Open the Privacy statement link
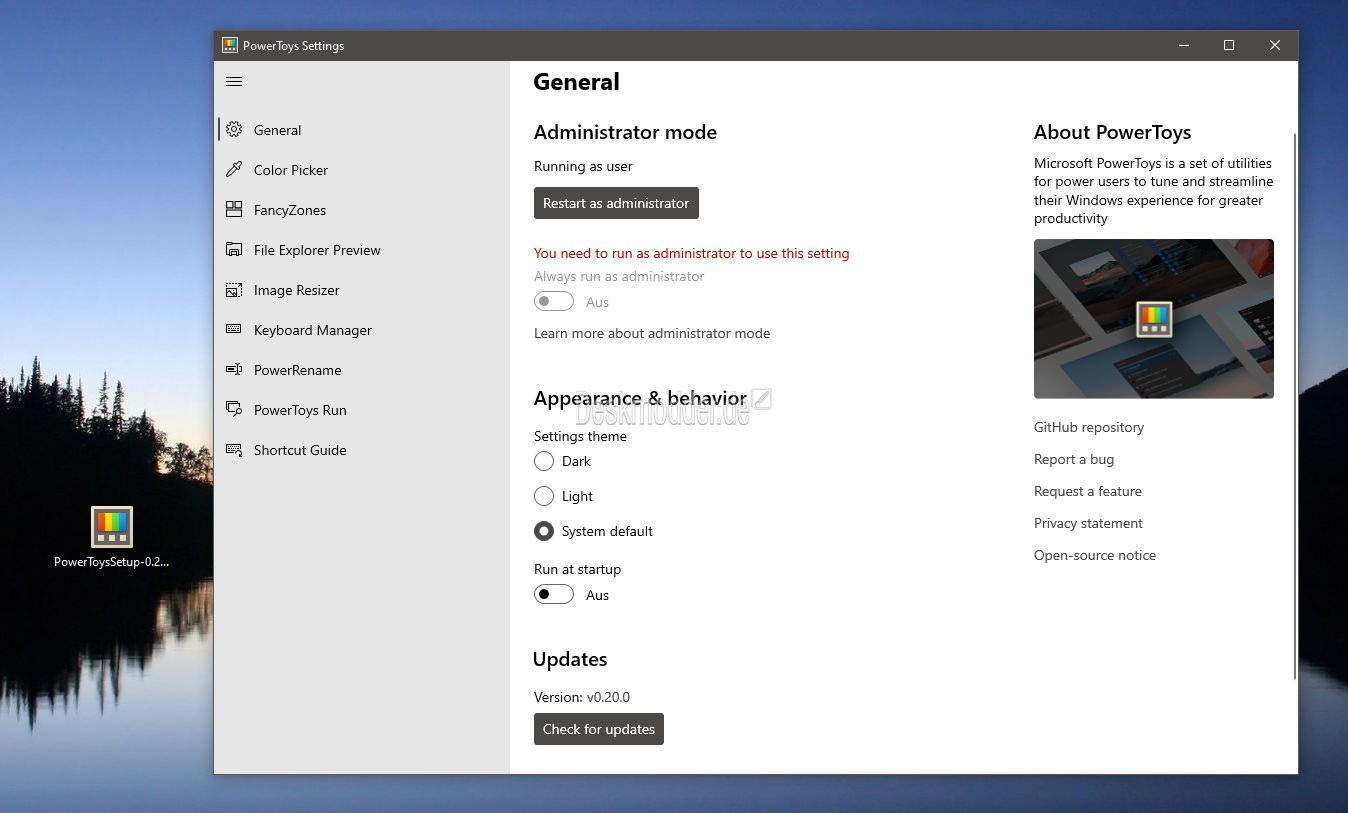Screen dimensions: 1348x813 coord(1088,523)
